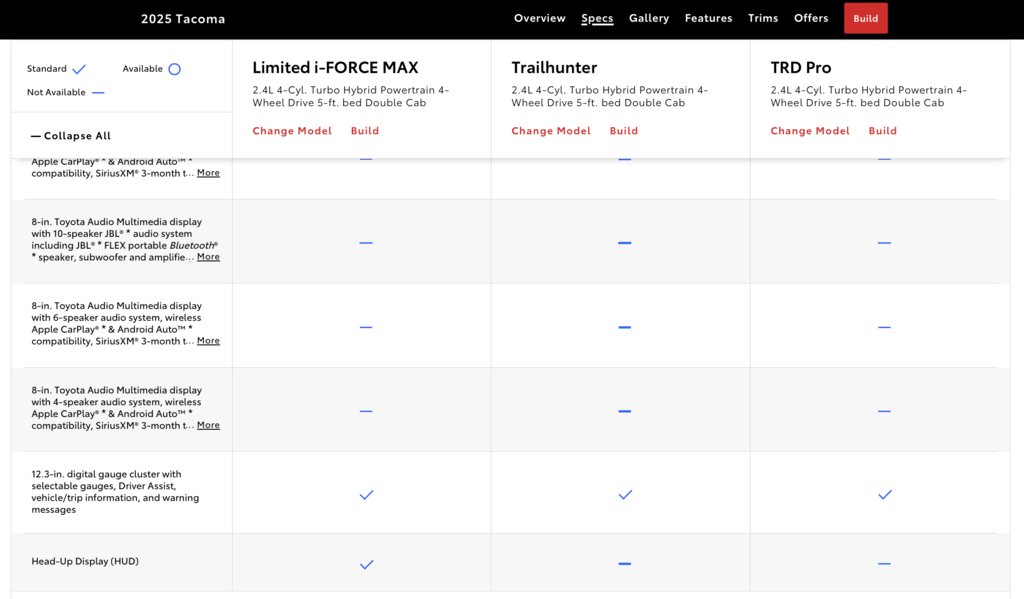Open the Overview page in the top navigation
The width and height of the screenshot is (1024, 599).
(x=539, y=18)
